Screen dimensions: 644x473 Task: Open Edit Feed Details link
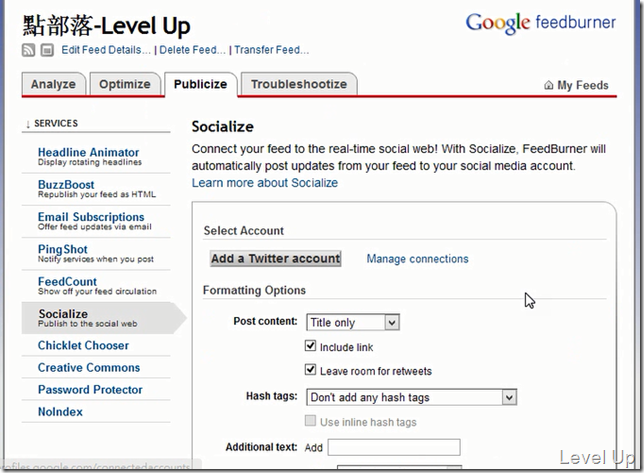[x=106, y=50]
